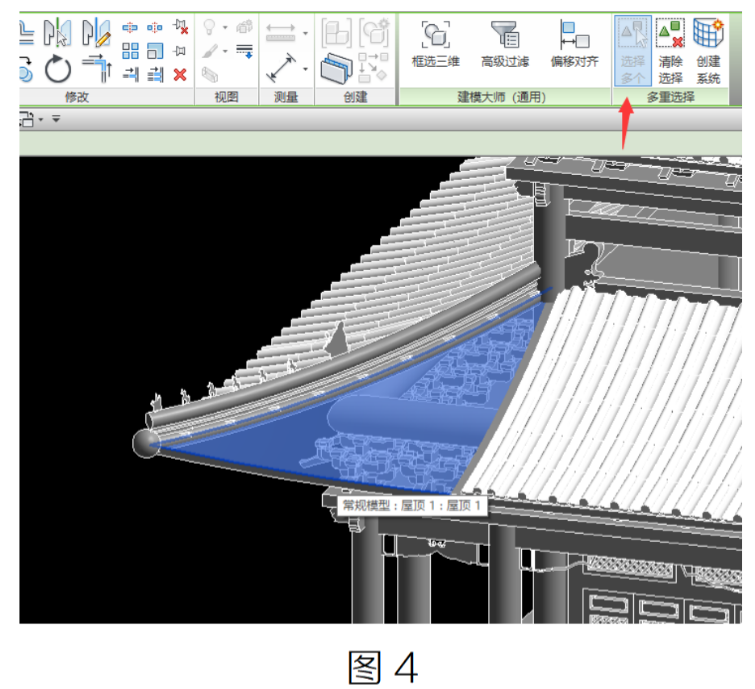Click the Create Parts icon
The height and width of the screenshot is (689, 755).
pos(337,69)
